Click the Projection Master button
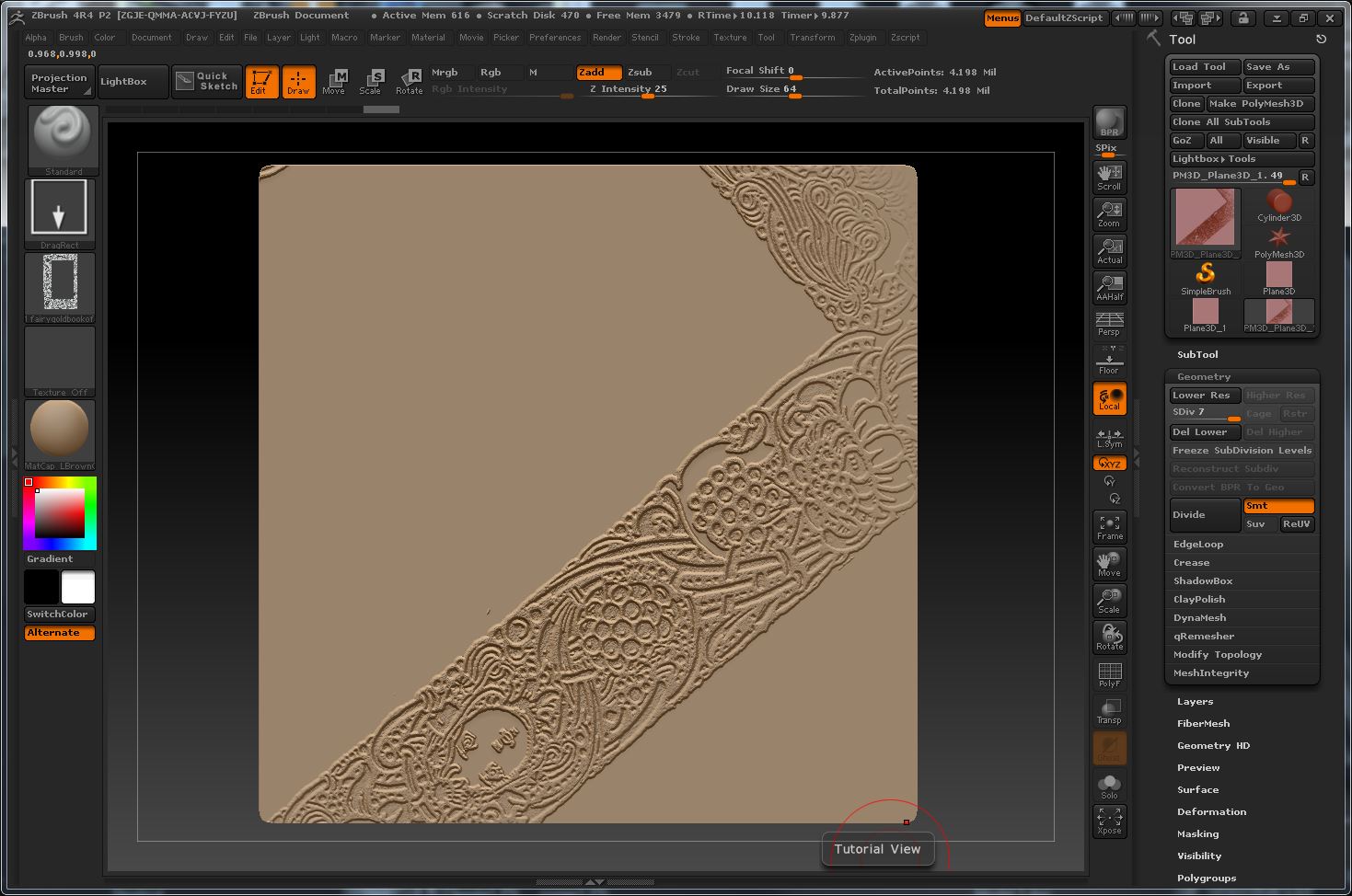This screenshot has height=896, width=1352. [59, 83]
